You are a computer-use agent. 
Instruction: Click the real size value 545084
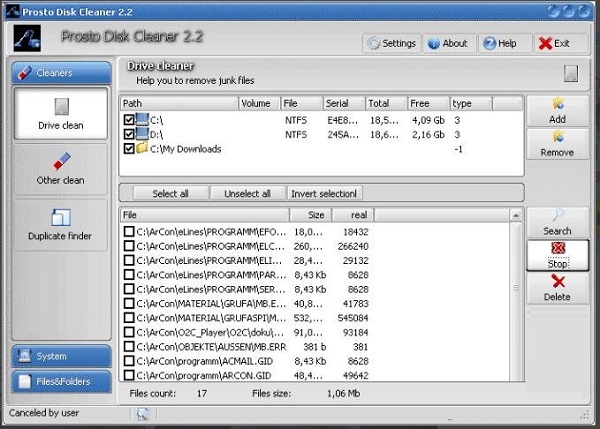coord(353,318)
